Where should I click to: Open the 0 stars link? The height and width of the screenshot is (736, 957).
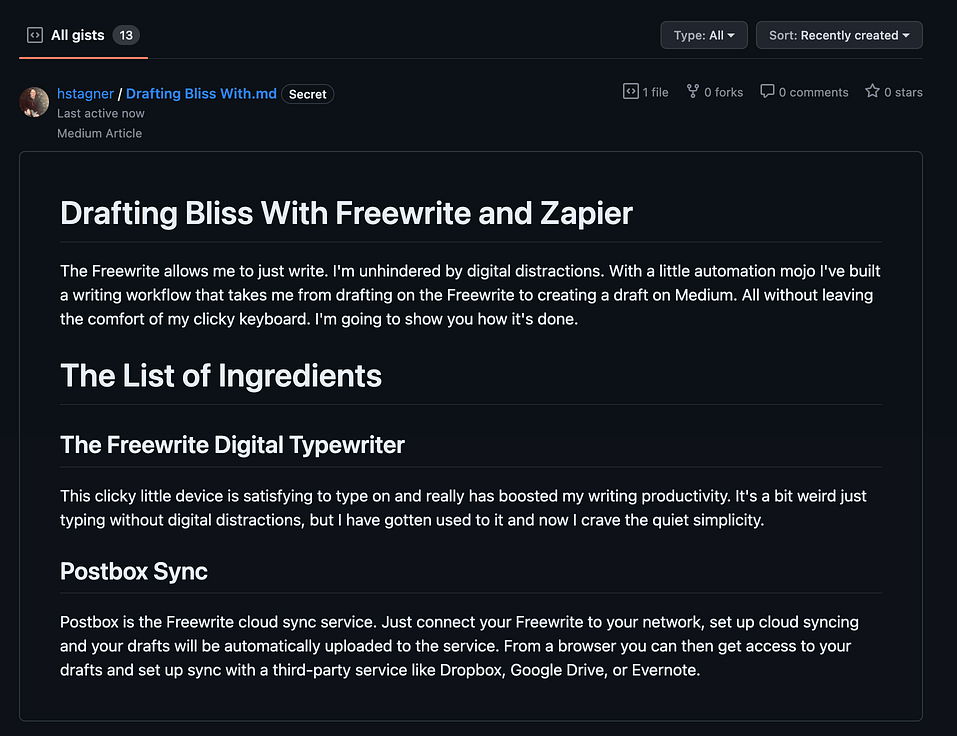click(894, 92)
